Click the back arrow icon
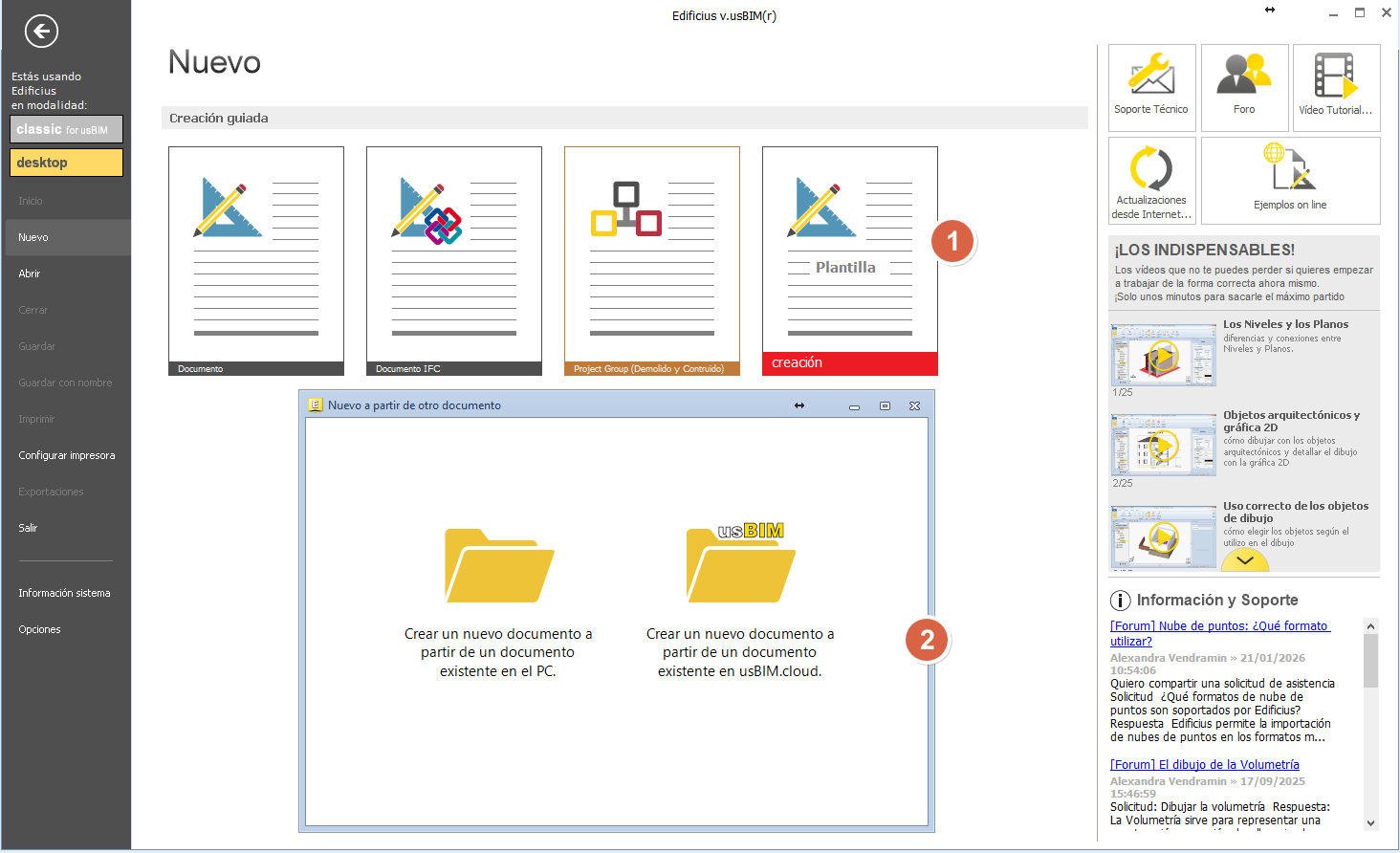Viewport: 1400px width, 853px height. 41,32
